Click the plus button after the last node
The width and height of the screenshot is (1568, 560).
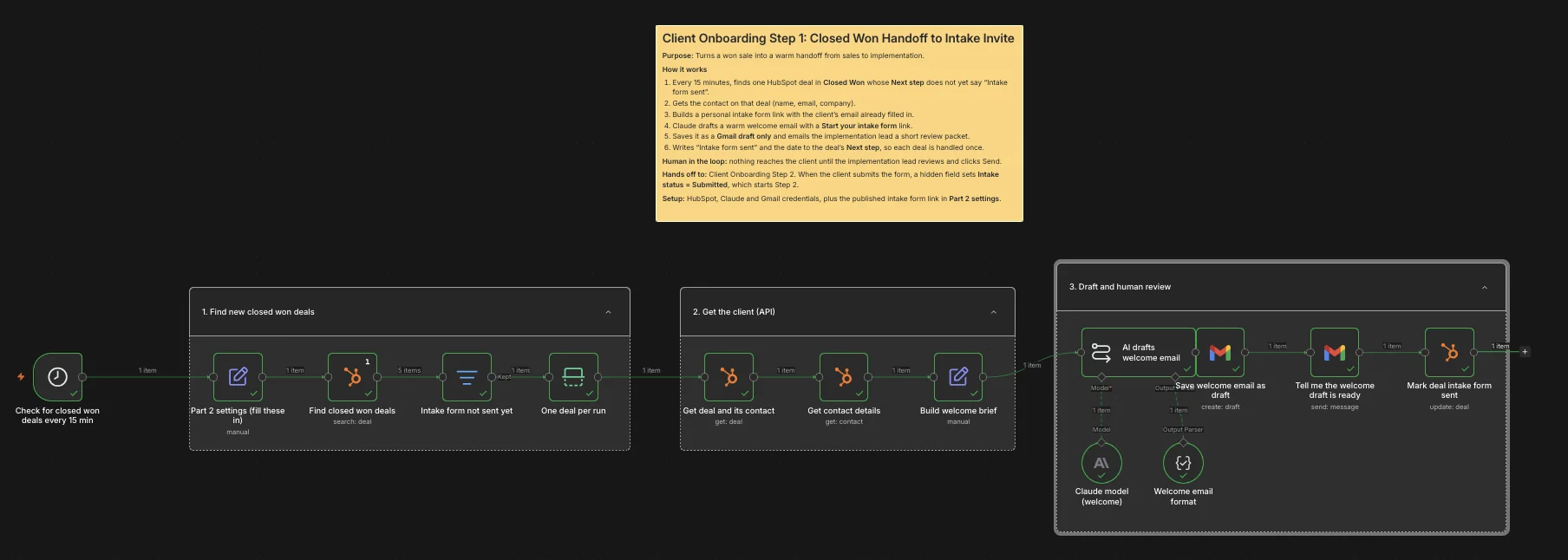click(1525, 352)
